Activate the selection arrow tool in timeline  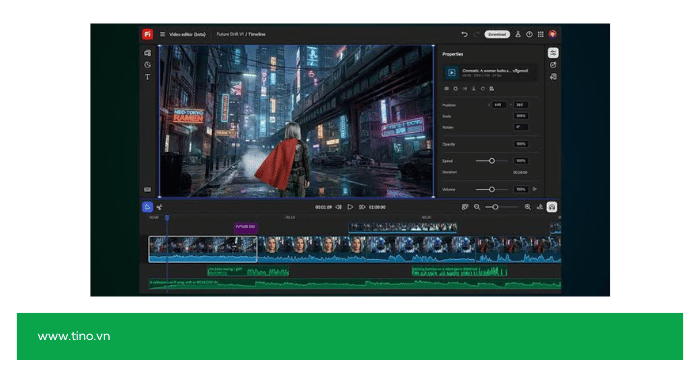(x=147, y=207)
